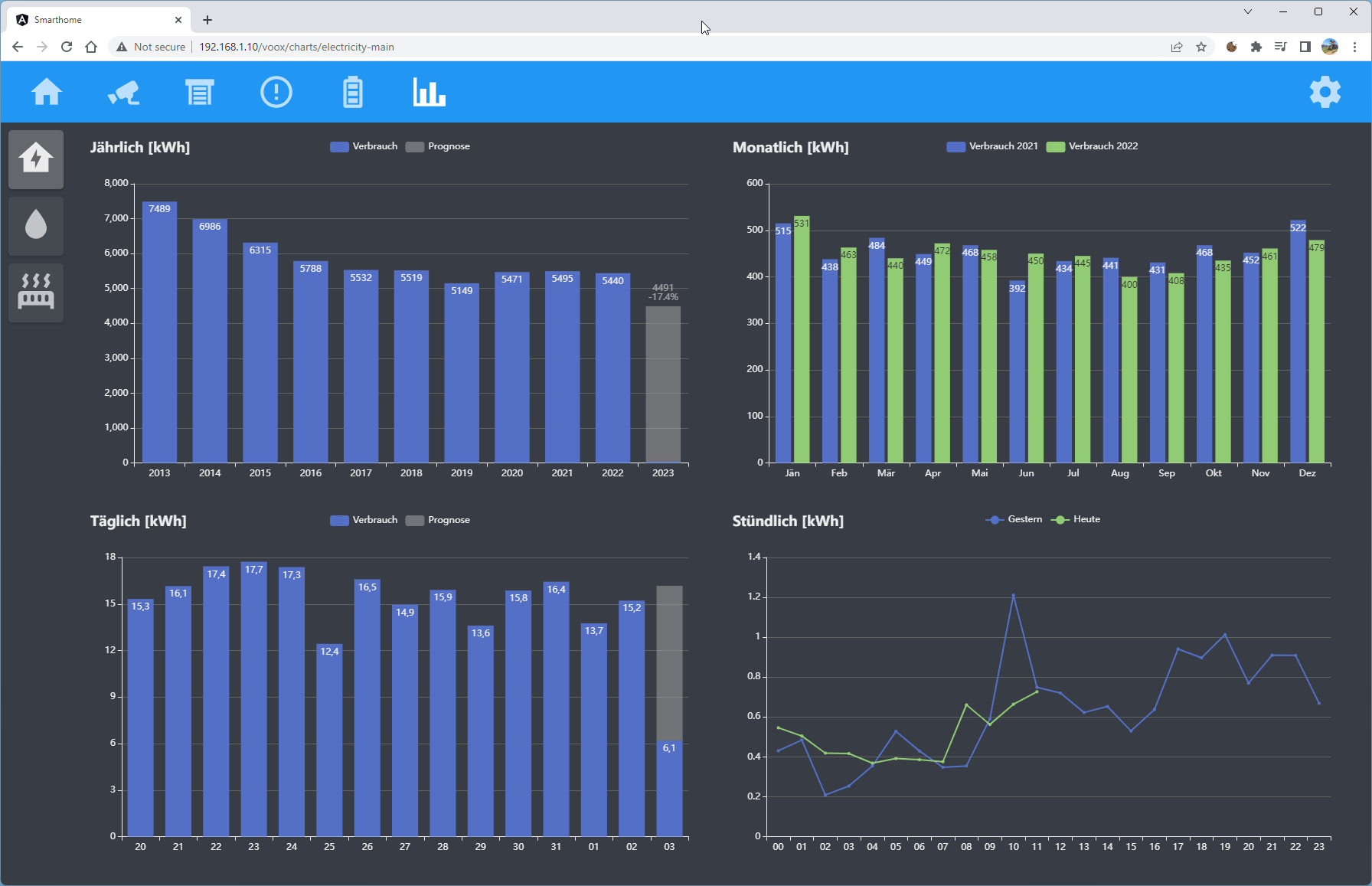1372x886 pixels.
Task: Click the daily bar for day 25 labeled 12,4
Action: pos(329,741)
